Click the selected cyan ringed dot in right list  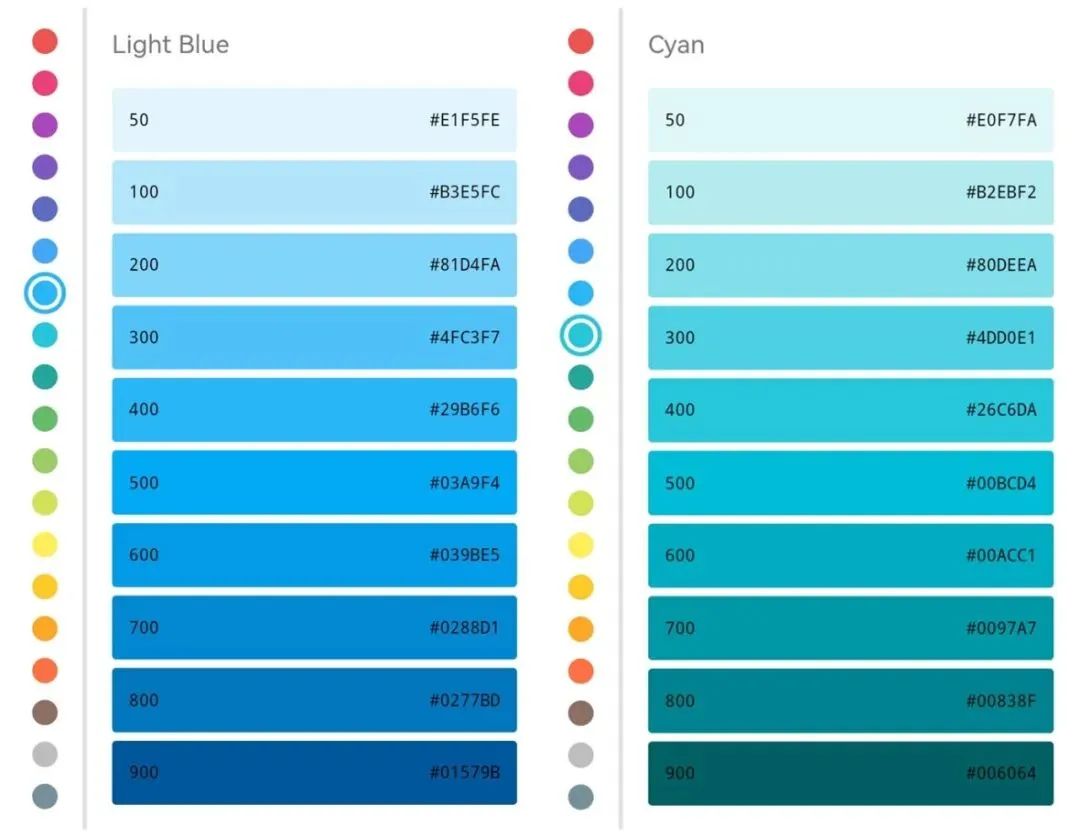click(581, 335)
